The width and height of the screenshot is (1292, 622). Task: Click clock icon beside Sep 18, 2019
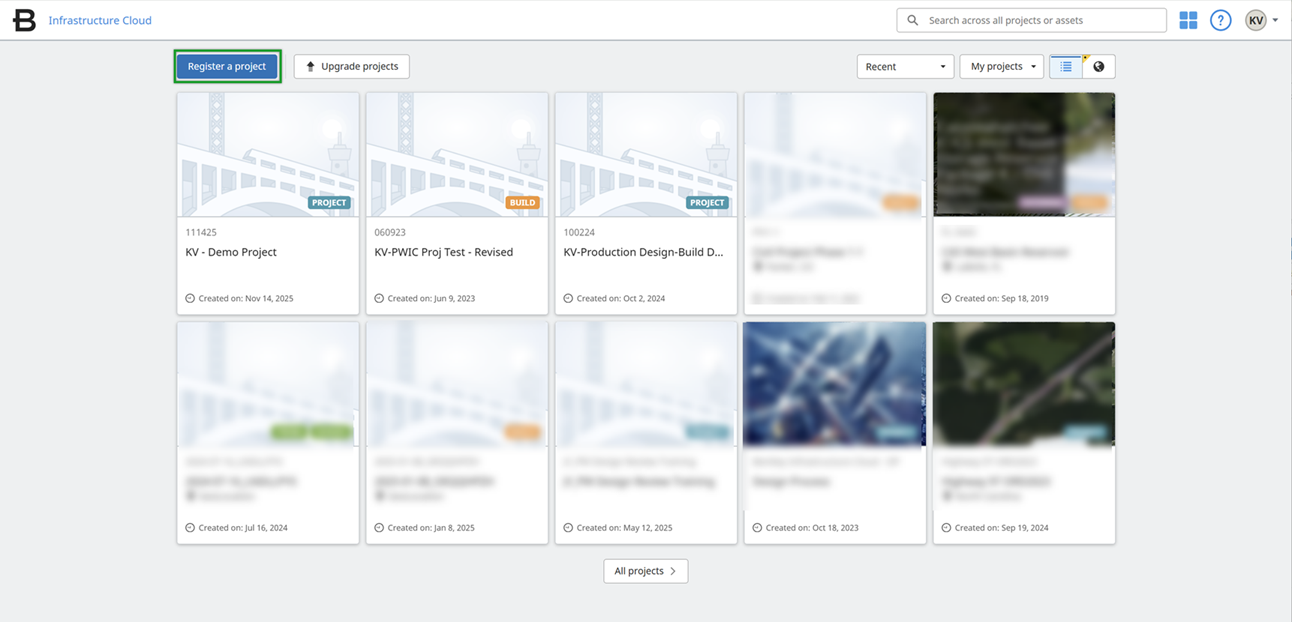click(946, 298)
